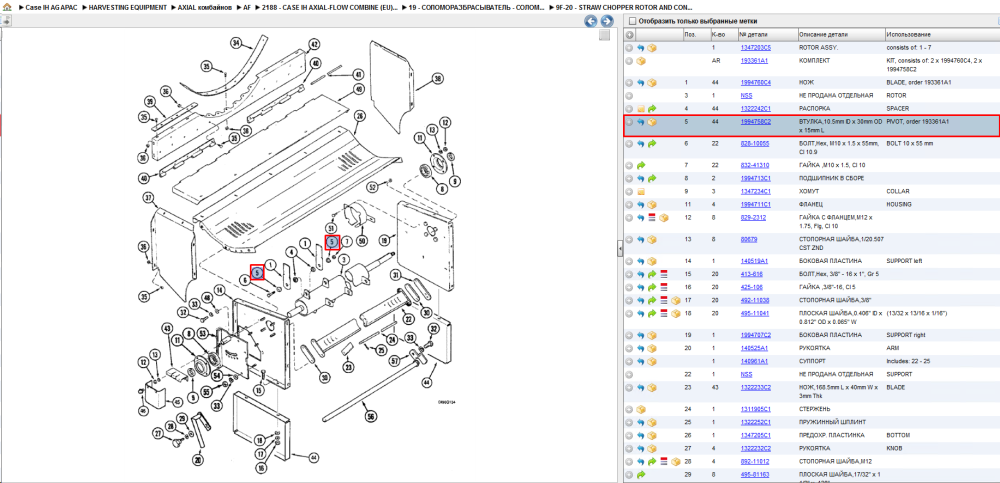Open part number link 140525A1
Screen dimensions: 1000x483
(753, 348)
